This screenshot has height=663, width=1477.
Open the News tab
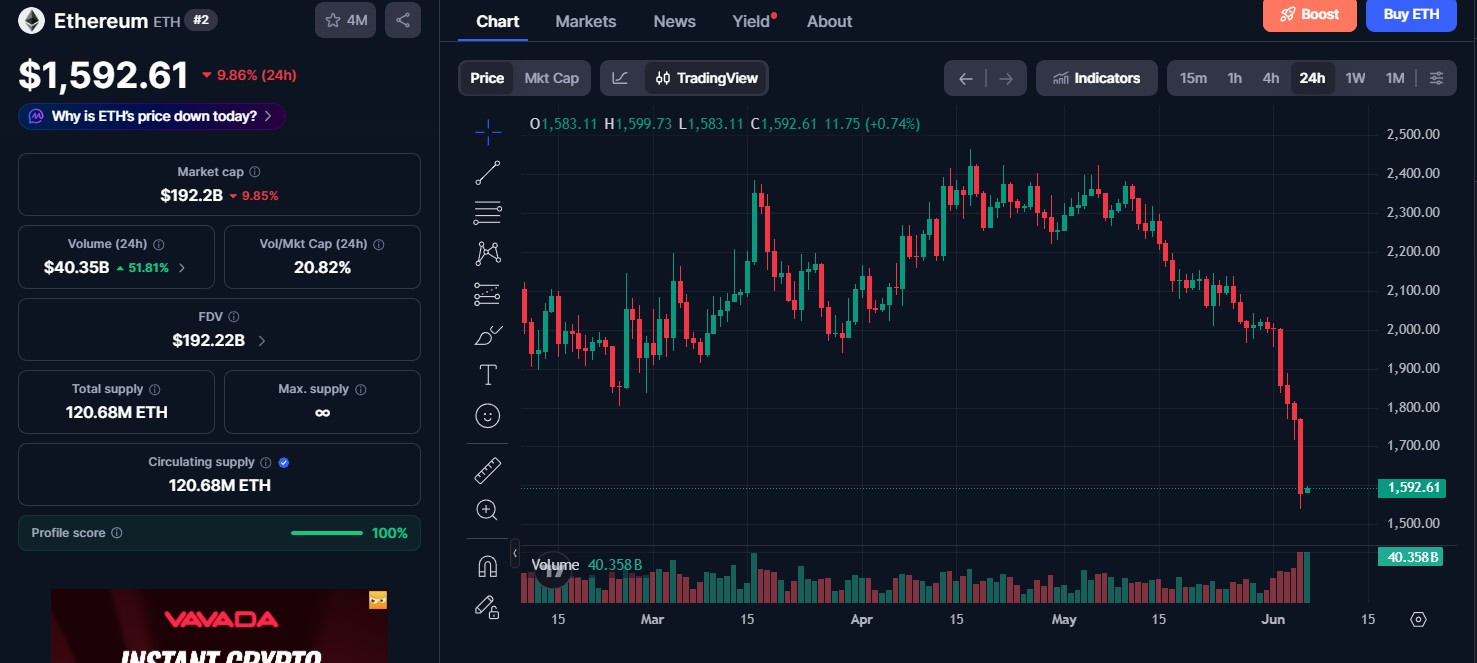point(675,21)
